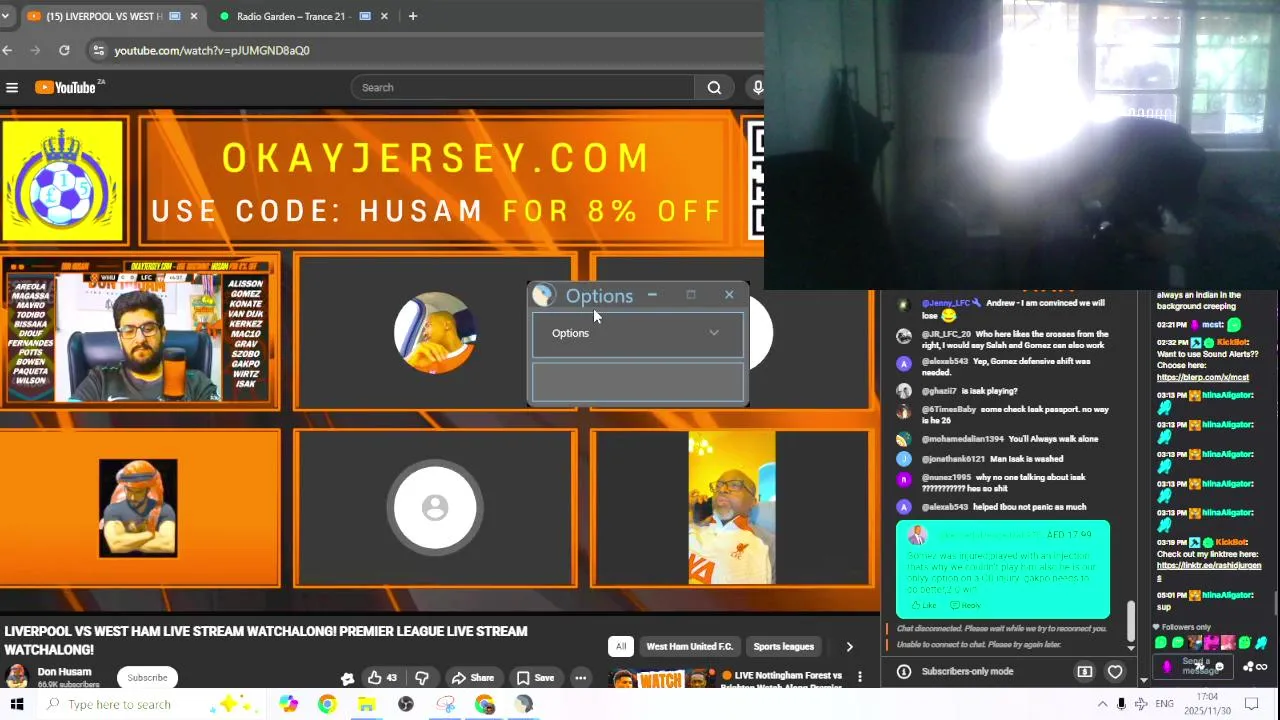Open the Windows Start menu
The height and width of the screenshot is (720, 1280).
point(17,704)
